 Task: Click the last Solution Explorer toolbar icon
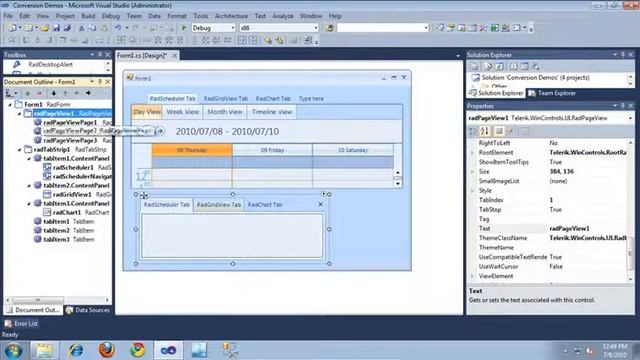click(535, 66)
